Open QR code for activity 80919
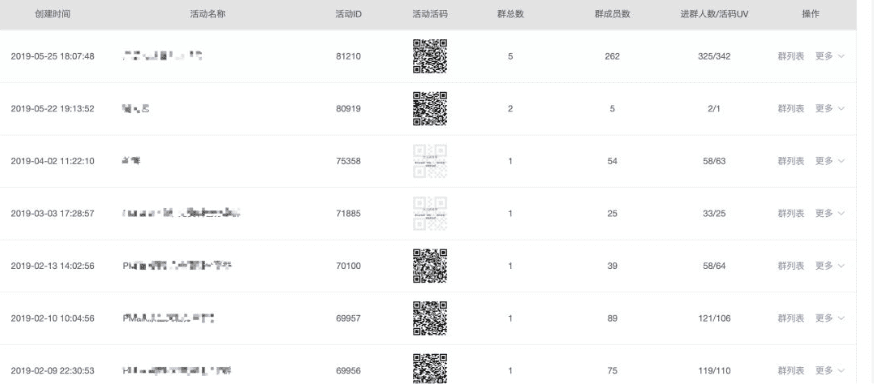 (430, 109)
